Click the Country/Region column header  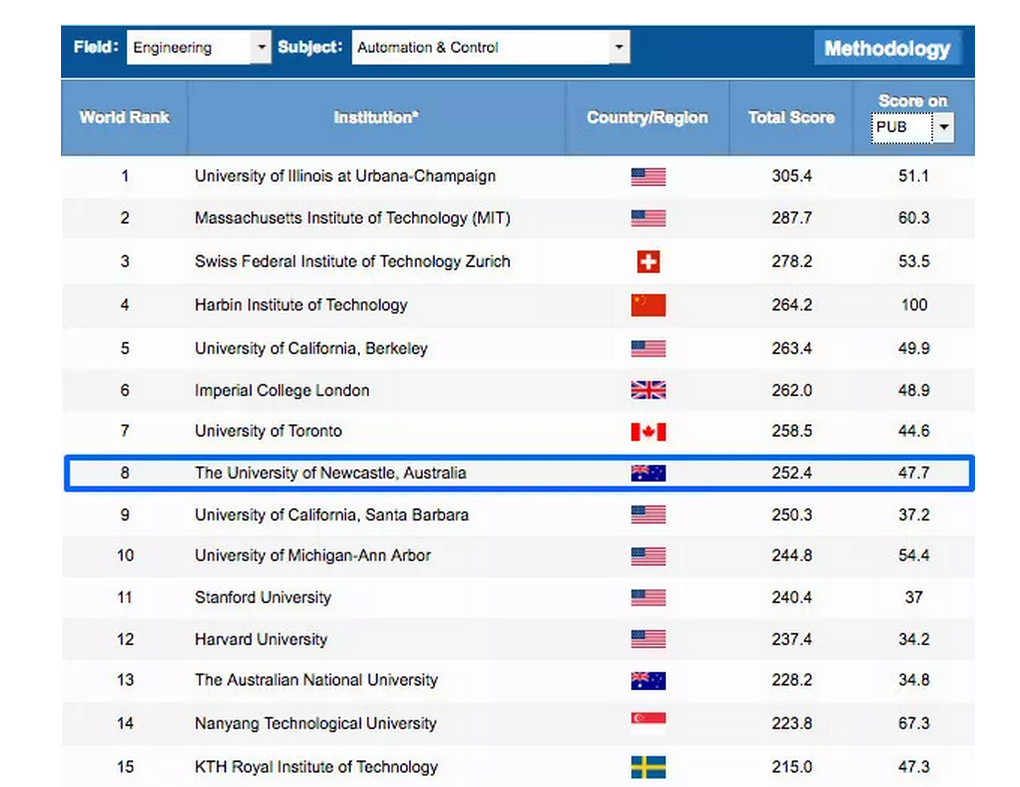click(x=647, y=117)
